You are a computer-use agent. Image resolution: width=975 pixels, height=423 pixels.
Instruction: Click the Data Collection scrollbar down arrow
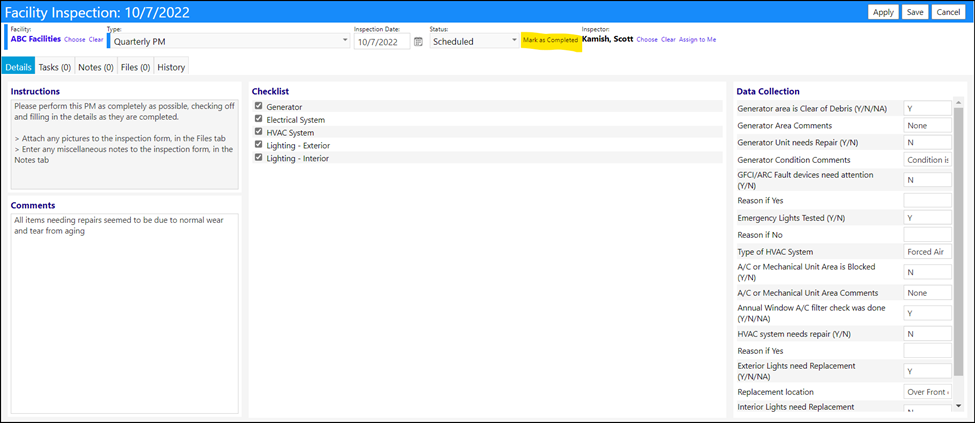coord(958,406)
